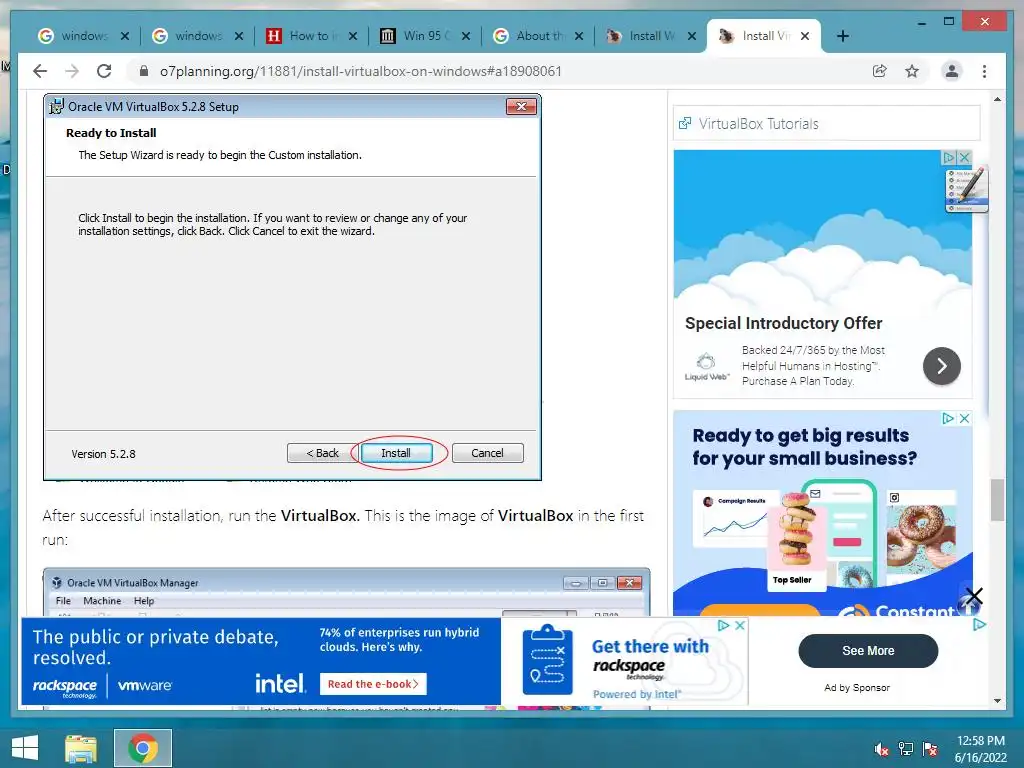The height and width of the screenshot is (768, 1024).
Task: Click the blue triangle icon beside See More
Action: [979, 625]
